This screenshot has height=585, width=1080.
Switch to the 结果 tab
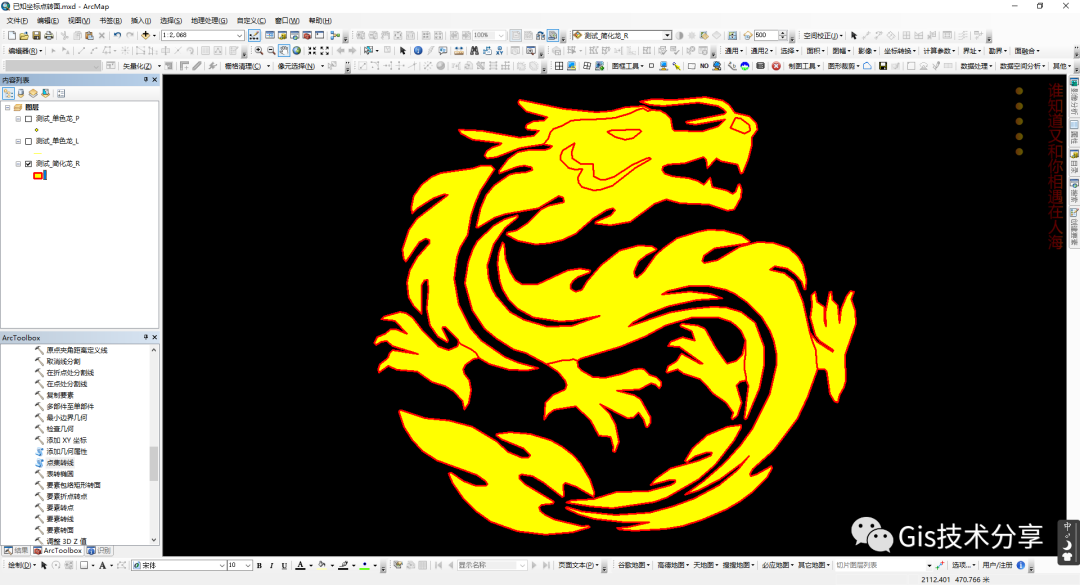click(15, 551)
